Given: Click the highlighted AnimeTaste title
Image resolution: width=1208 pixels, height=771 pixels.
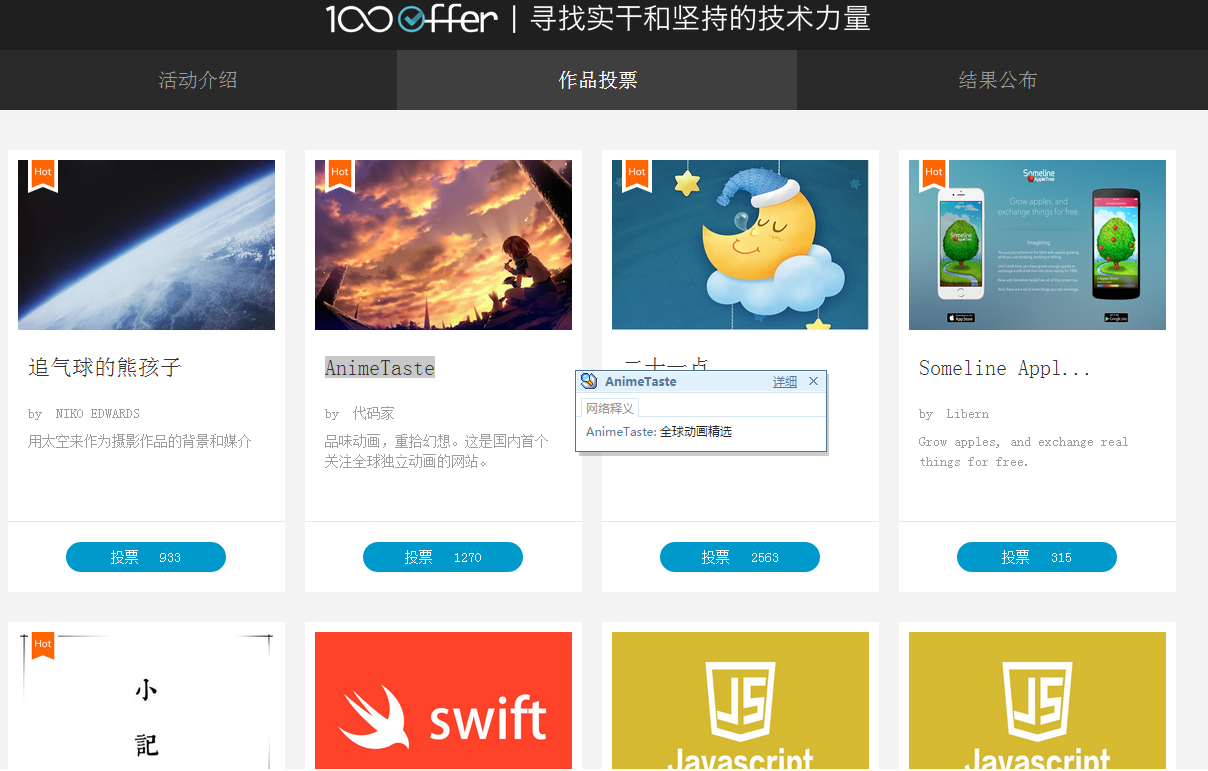Looking at the screenshot, I should coord(380,368).
